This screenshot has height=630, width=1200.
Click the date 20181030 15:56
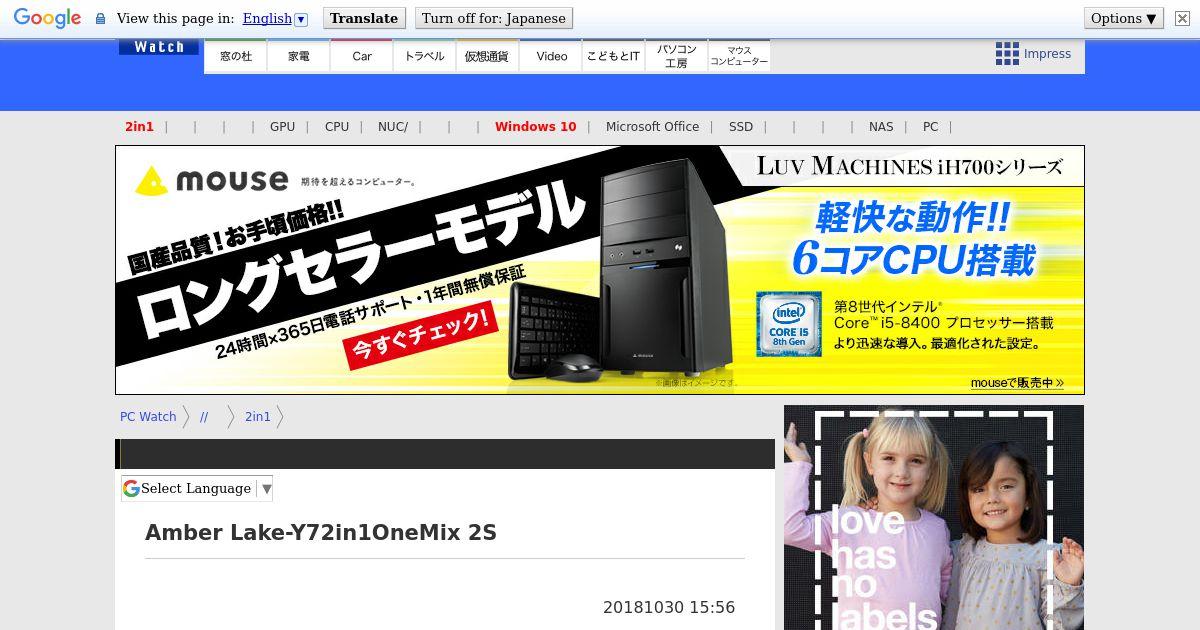[x=669, y=607]
